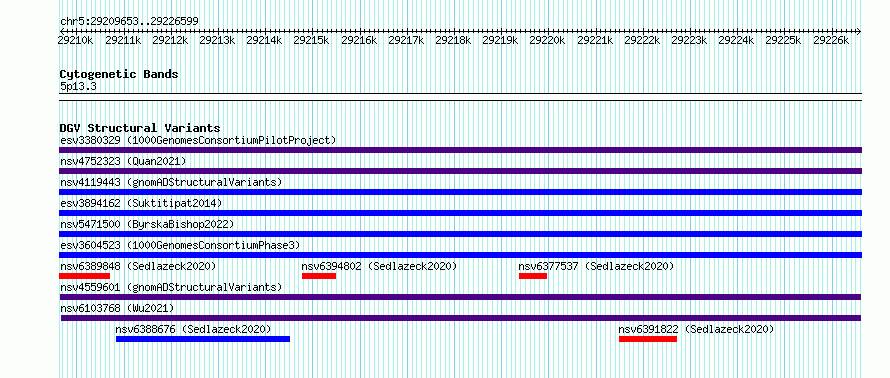Click the 29216k ruler tick label

coord(359,40)
